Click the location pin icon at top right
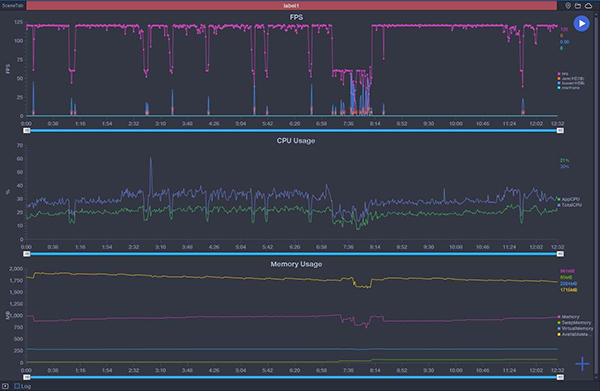The width and height of the screenshot is (600, 391). click(x=568, y=5)
